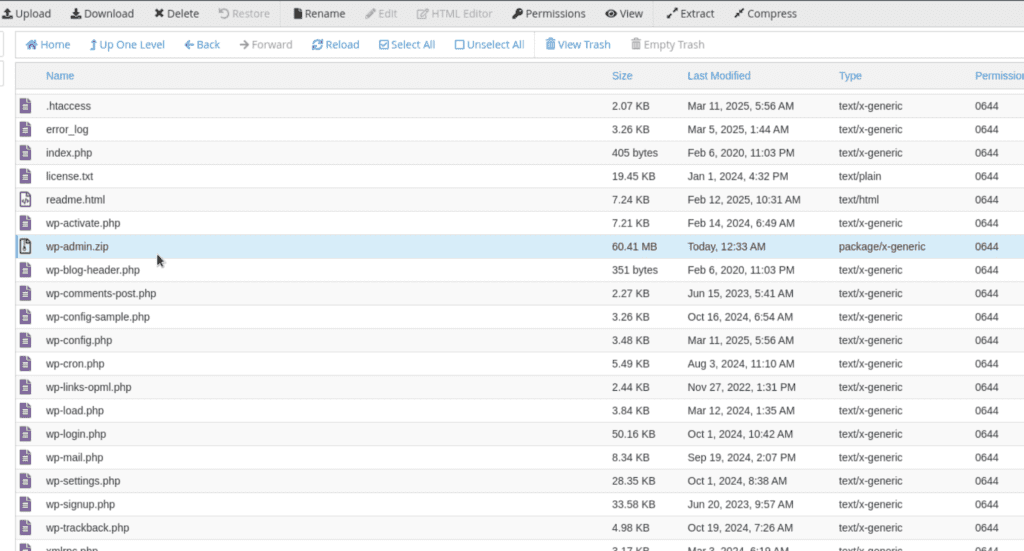Click the wp-config-sample.php file icon
The height and width of the screenshot is (551, 1024).
pyautogui.click(x=25, y=317)
